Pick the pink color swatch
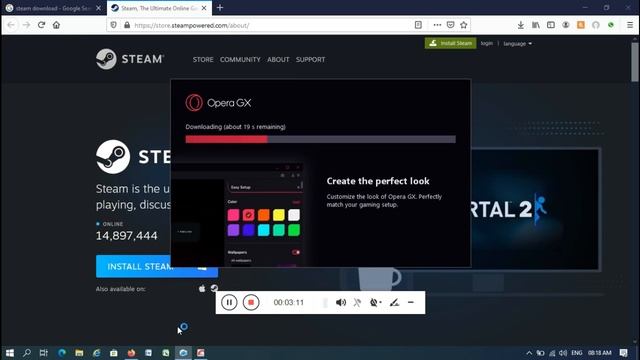Viewport: 640px width, 360px height. click(233, 215)
